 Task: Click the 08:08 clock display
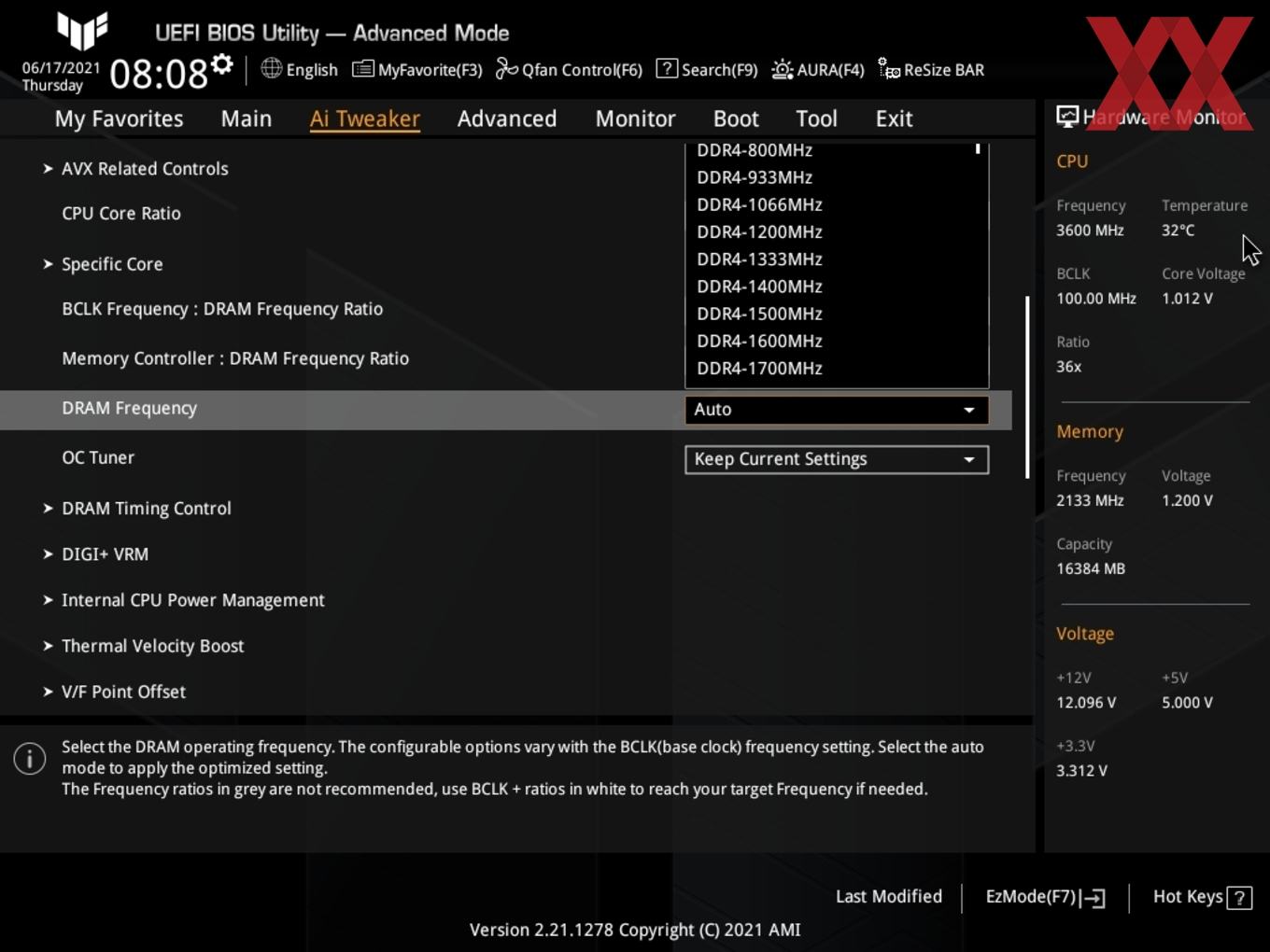(159, 74)
